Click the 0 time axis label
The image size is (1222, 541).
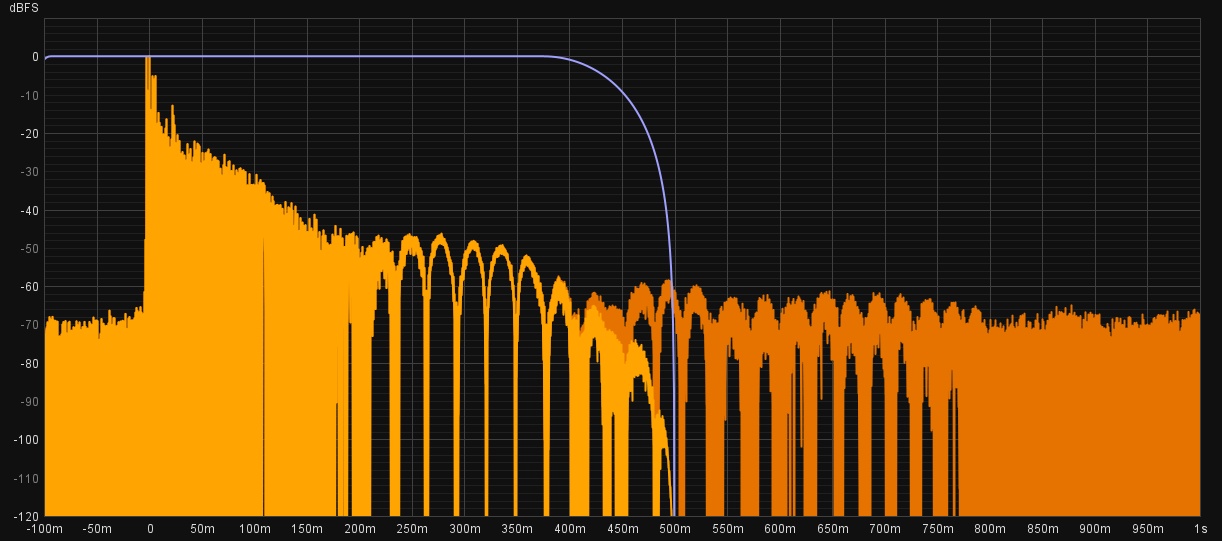tap(150, 529)
